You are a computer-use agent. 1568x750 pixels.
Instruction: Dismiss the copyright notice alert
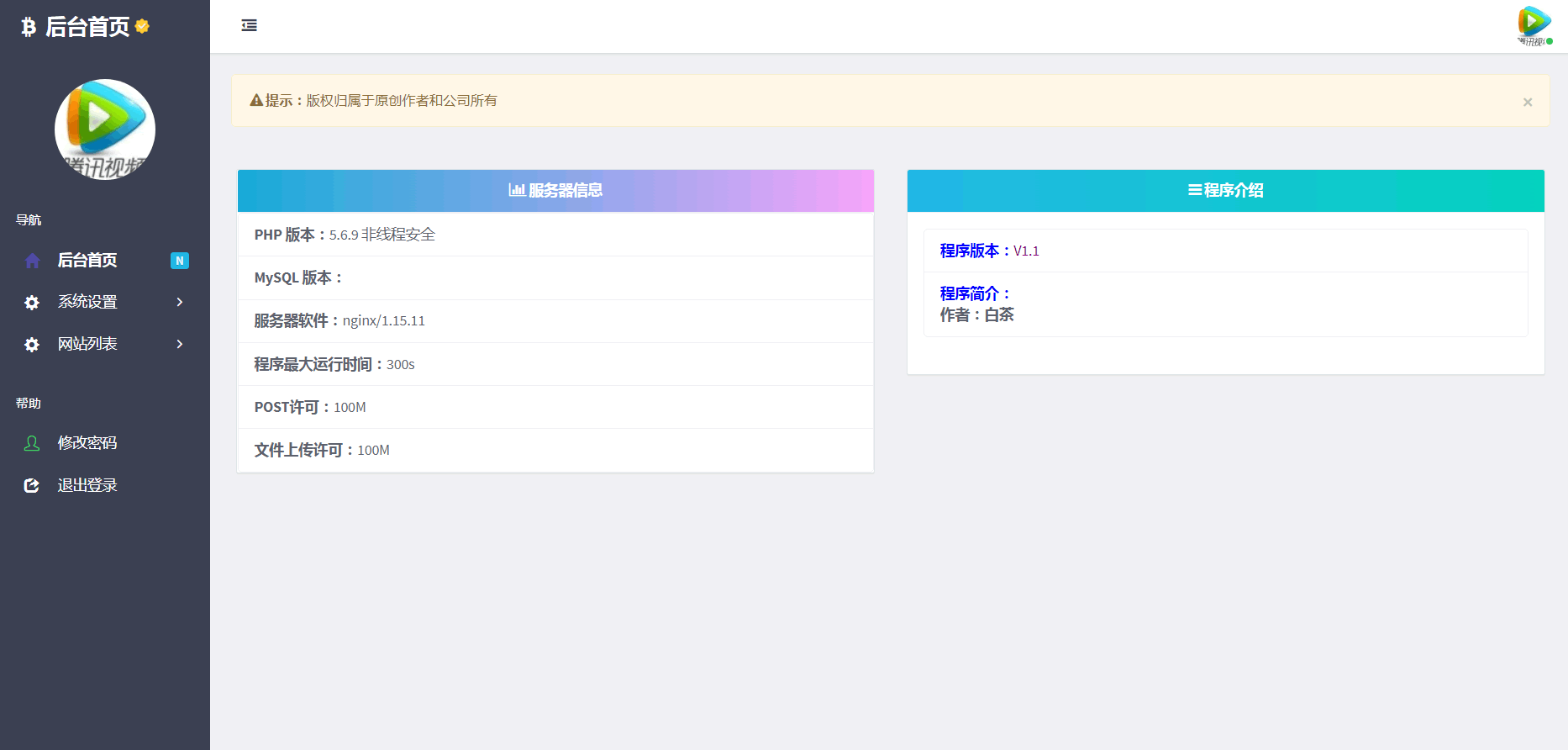pyautogui.click(x=1527, y=102)
